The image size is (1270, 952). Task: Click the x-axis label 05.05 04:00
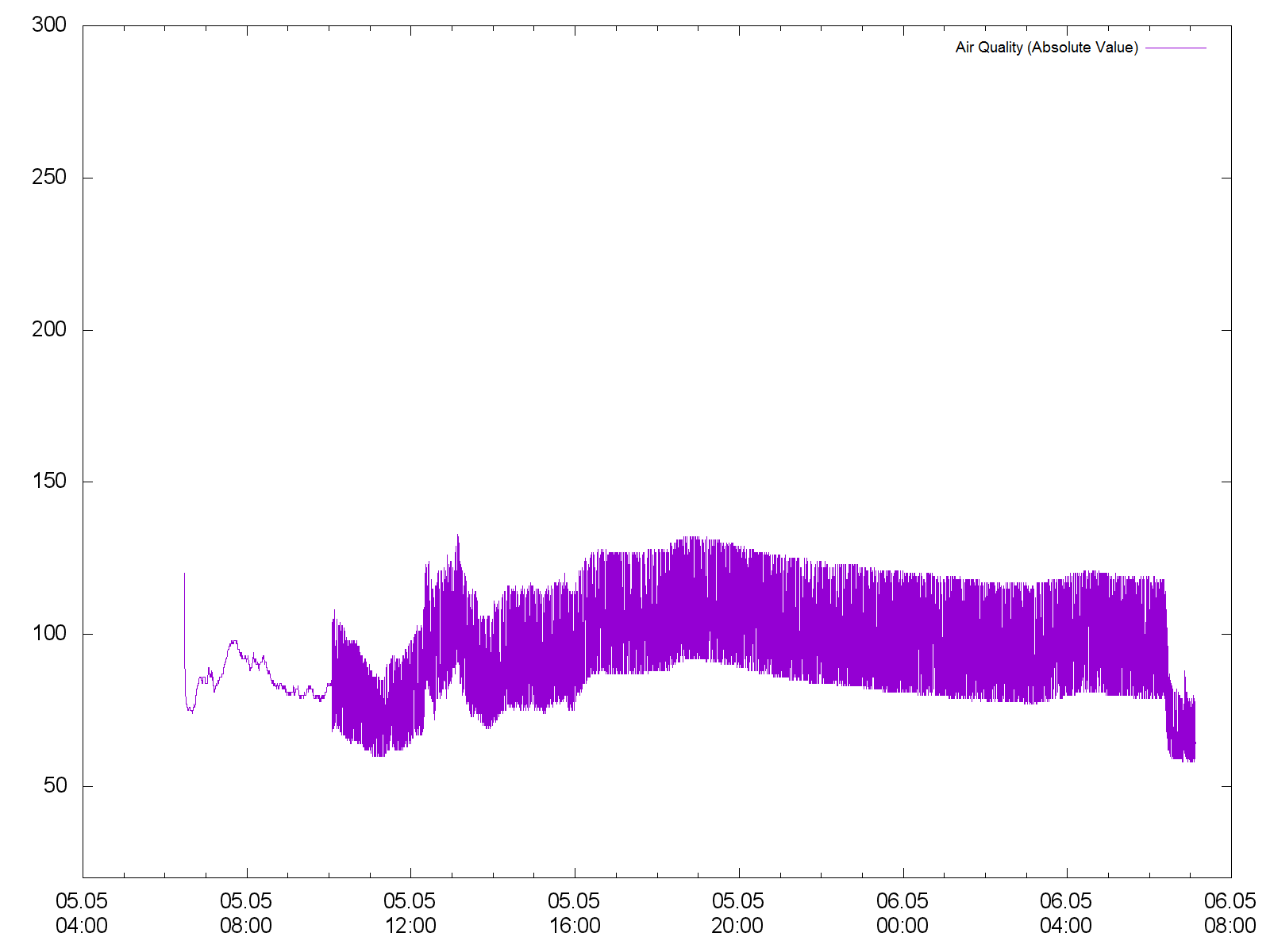82,913
